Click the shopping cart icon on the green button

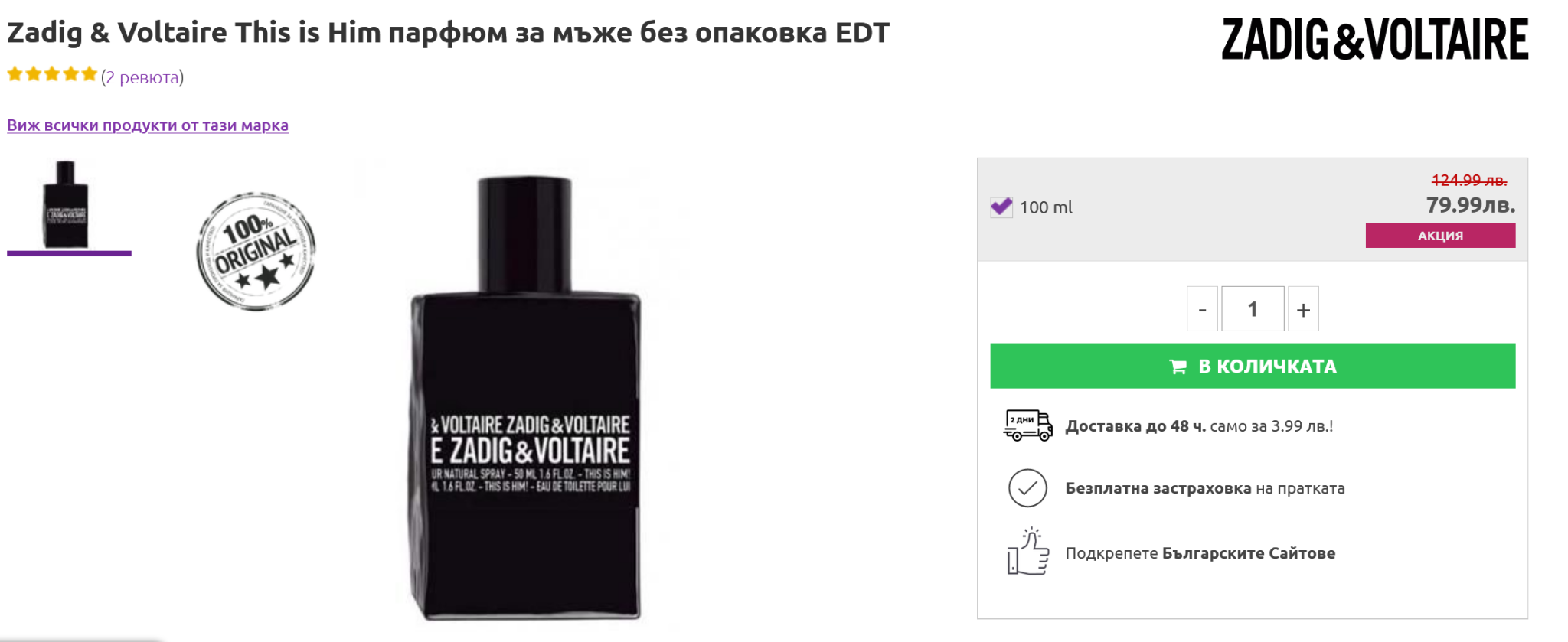click(1178, 367)
